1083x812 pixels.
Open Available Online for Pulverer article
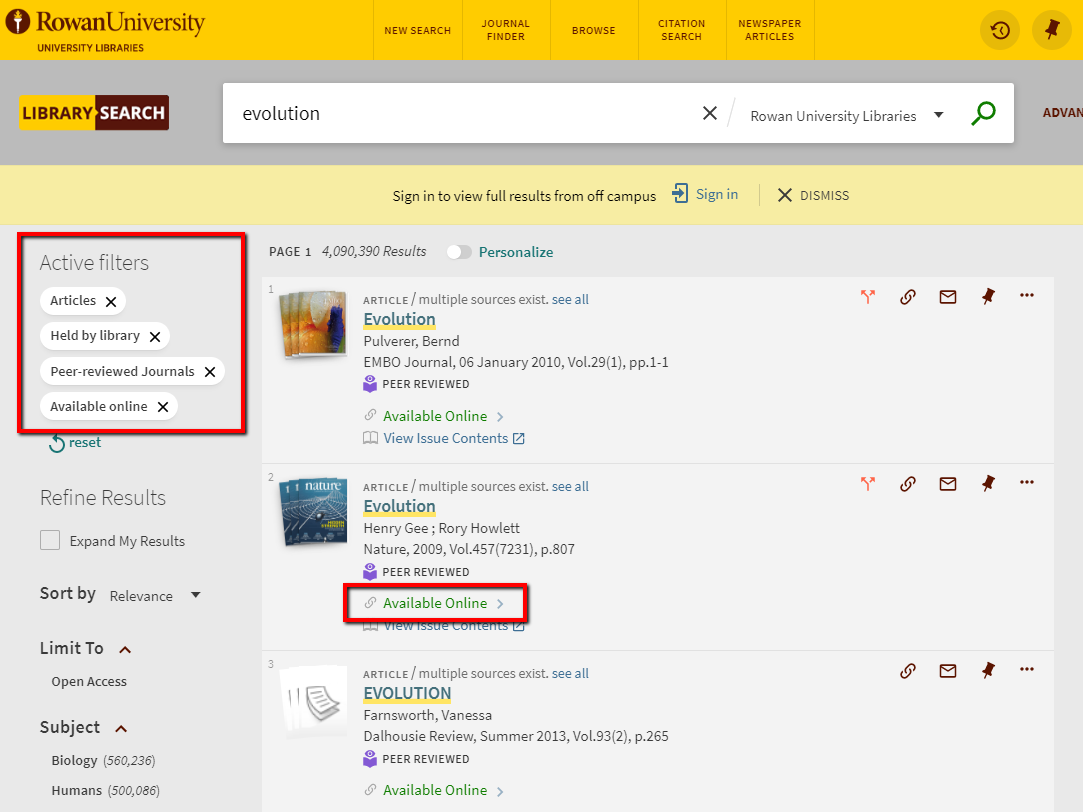435,416
